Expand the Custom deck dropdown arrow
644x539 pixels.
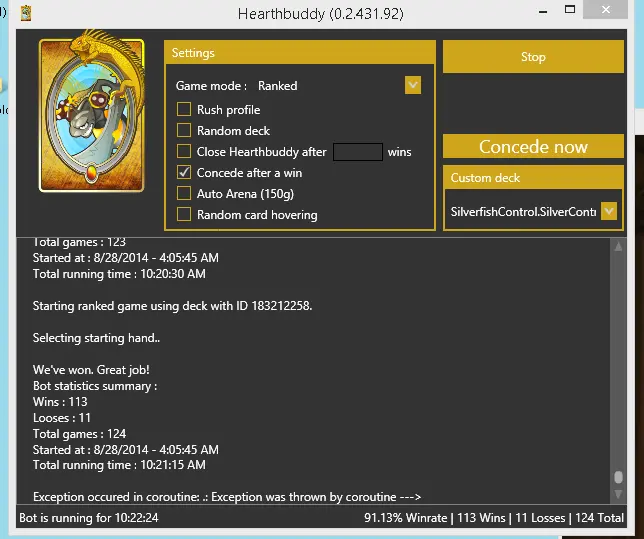pos(609,212)
